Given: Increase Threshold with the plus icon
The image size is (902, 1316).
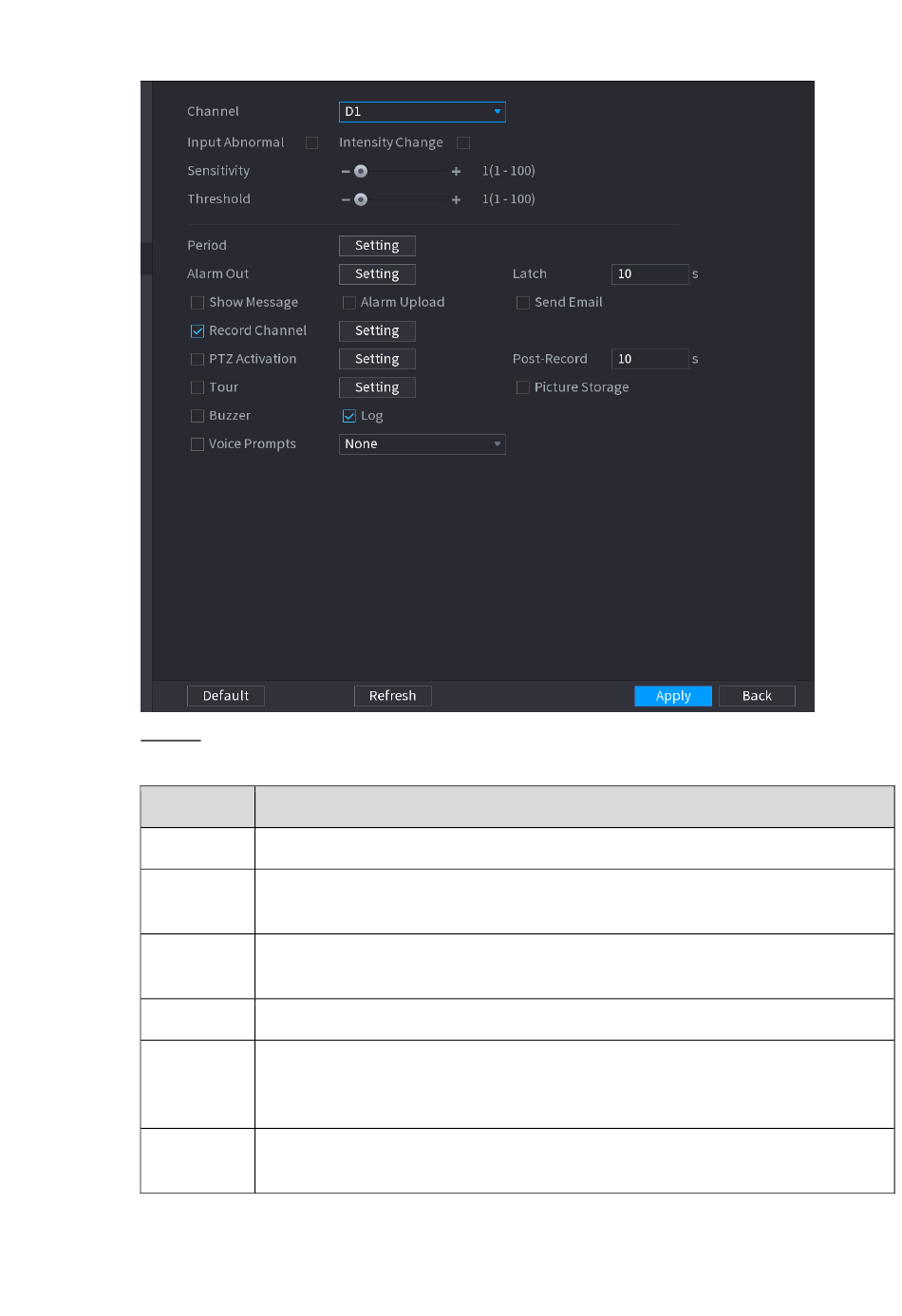Looking at the screenshot, I should click(457, 199).
